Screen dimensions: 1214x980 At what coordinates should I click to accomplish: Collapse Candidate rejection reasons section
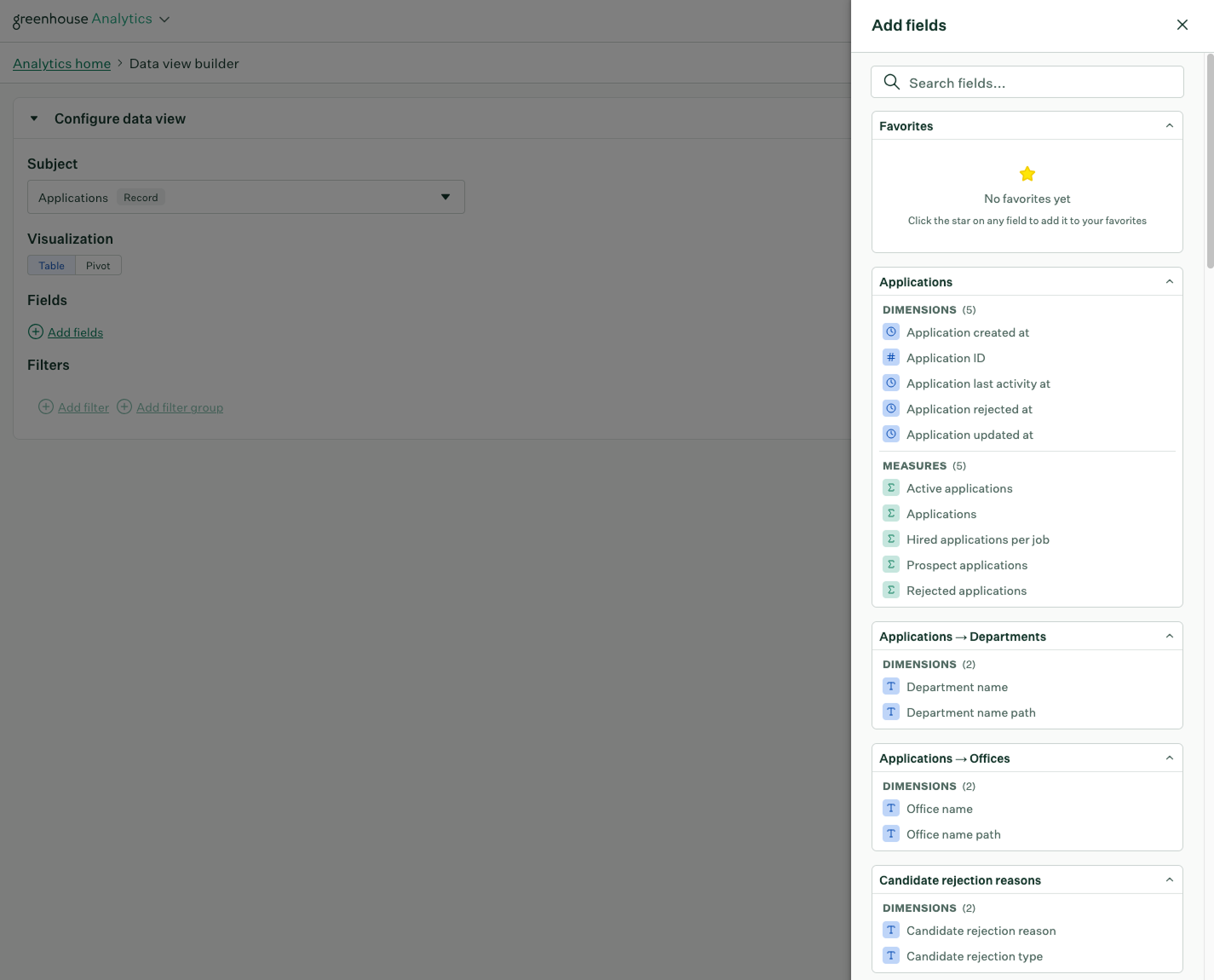click(x=1169, y=879)
